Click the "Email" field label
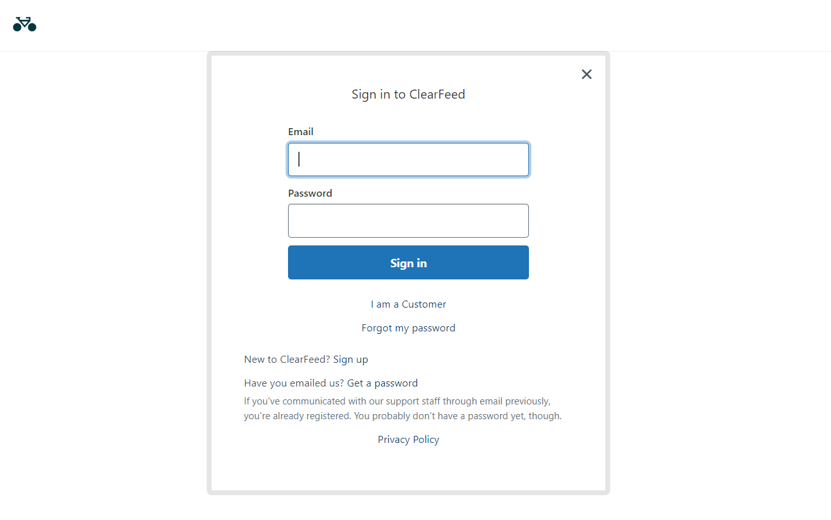 301,132
